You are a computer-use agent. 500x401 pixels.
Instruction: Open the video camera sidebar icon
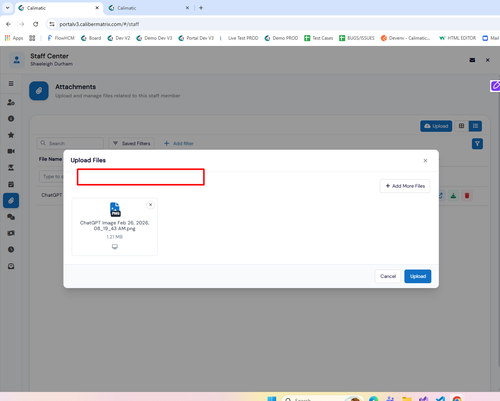pos(11,151)
